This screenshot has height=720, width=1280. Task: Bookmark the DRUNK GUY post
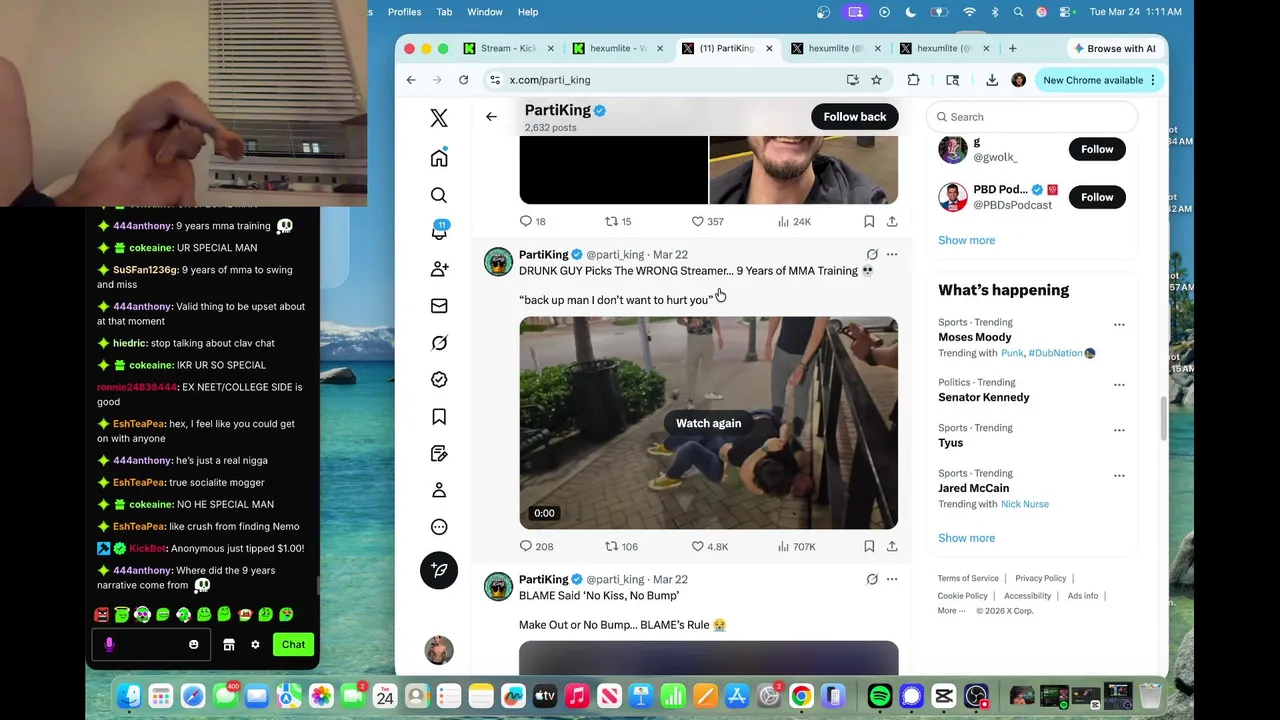click(x=869, y=546)
